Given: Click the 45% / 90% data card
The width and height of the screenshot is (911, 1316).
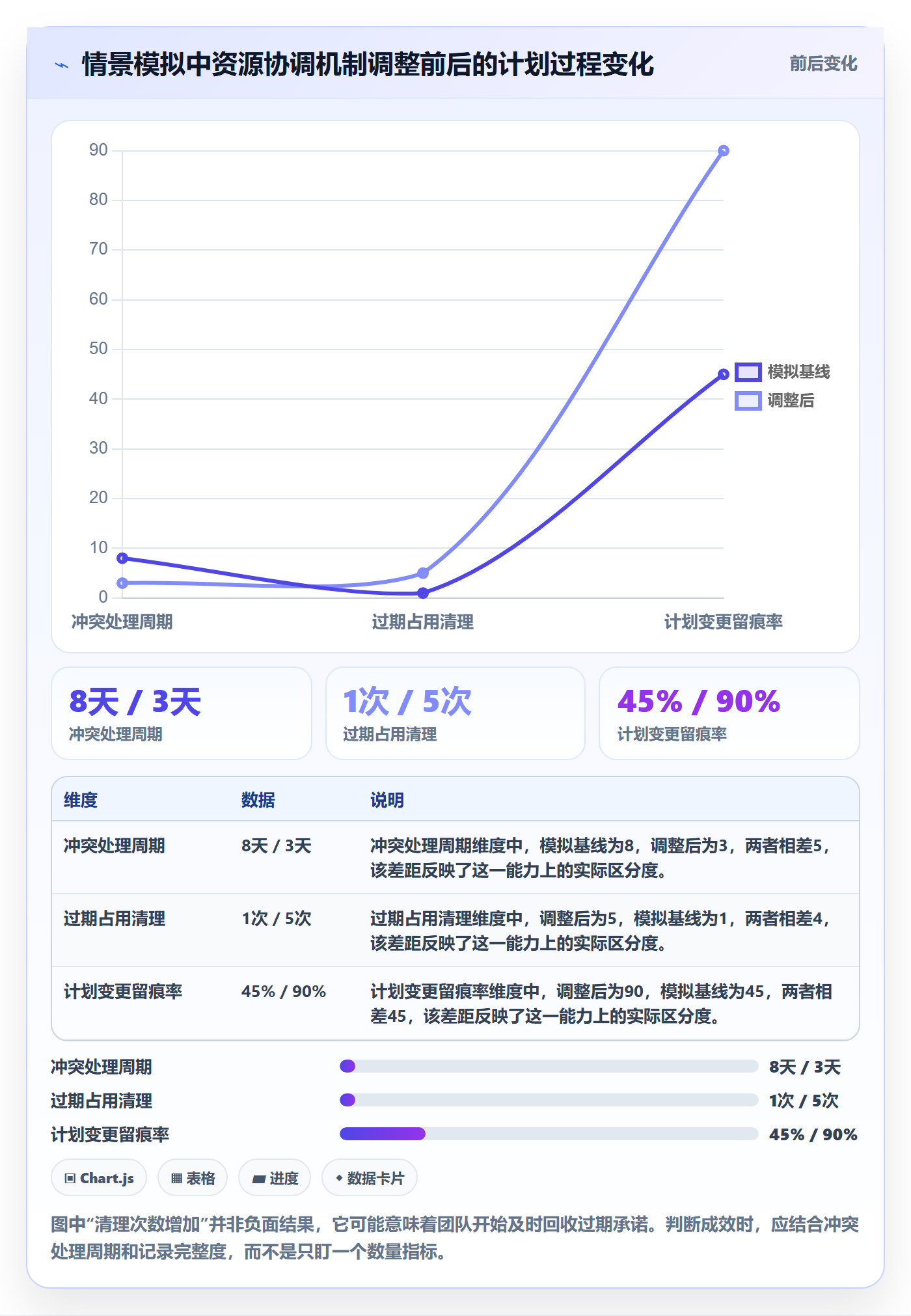Looking at the screenshot, I should pos(729,713).
